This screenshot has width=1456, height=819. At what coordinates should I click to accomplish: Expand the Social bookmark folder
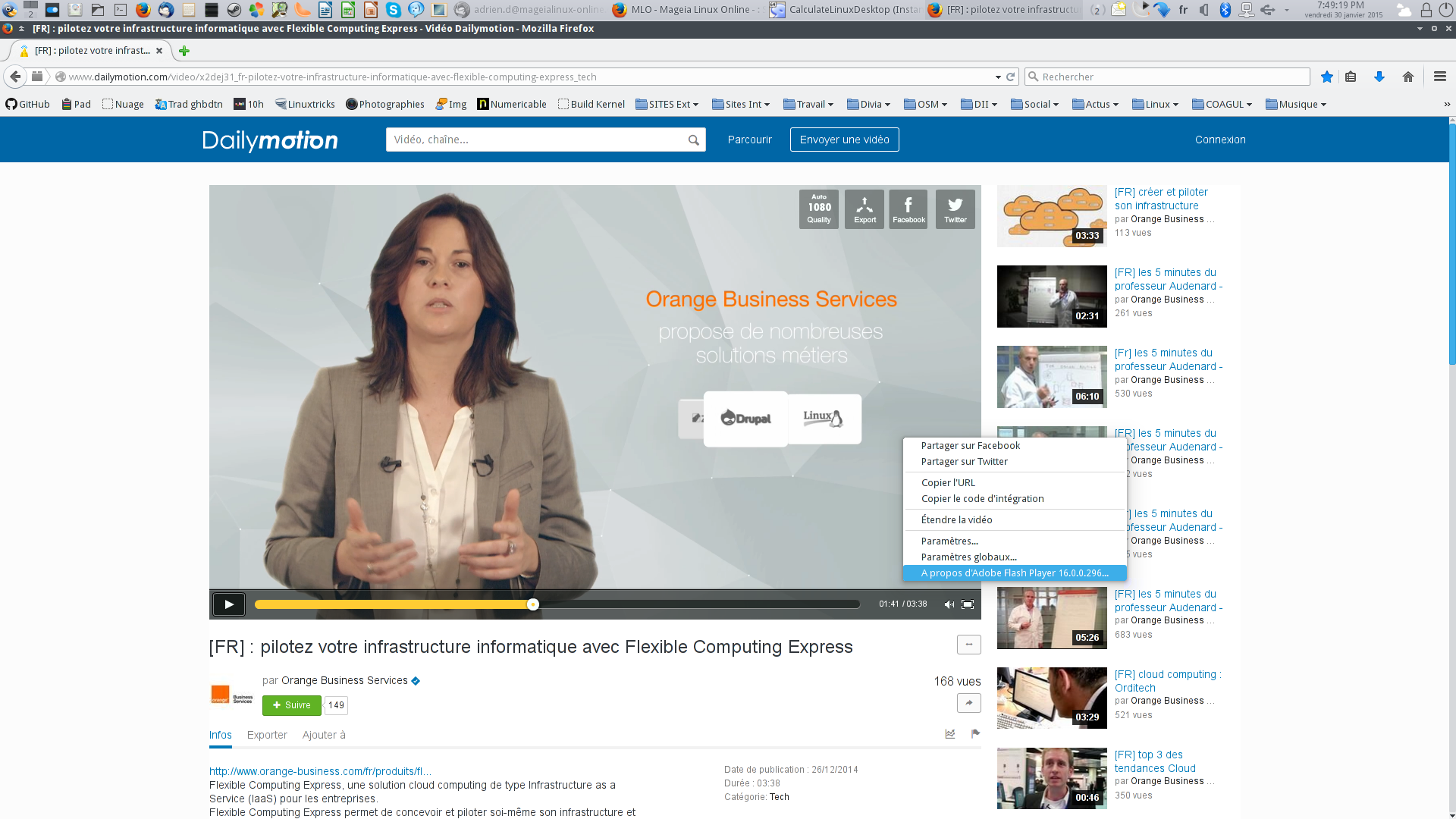pyautogui.click(x=1034, y=105)
